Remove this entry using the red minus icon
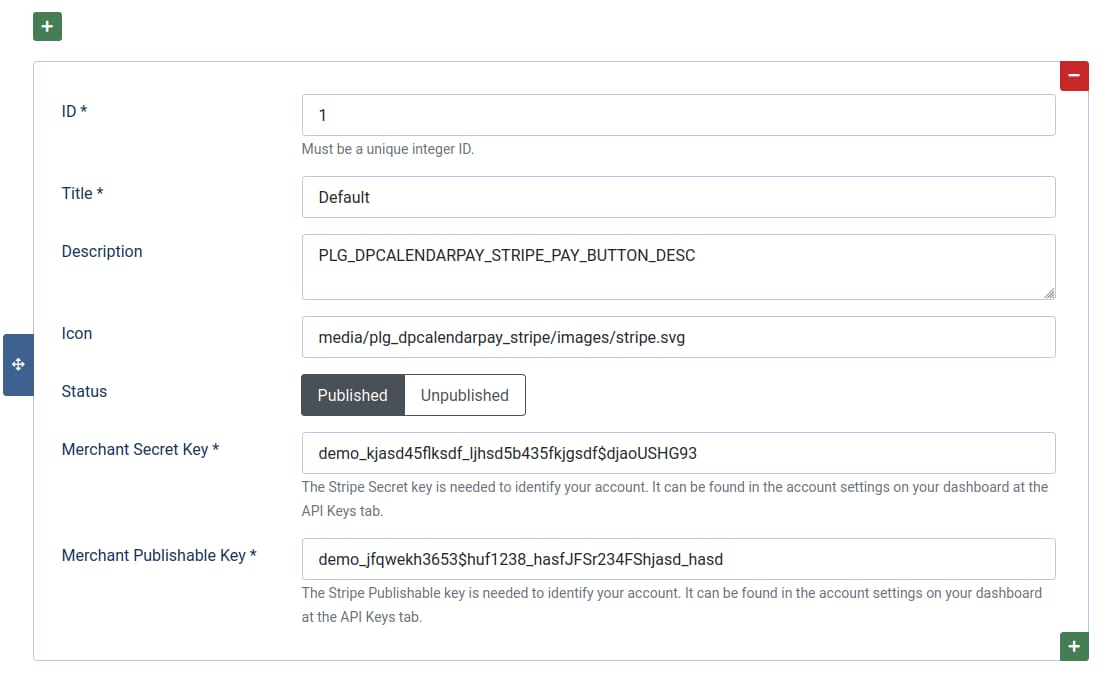Image resolution: width=1108 pixels, height=680 pixels. pyautogui.click(x=1073, y=75)
